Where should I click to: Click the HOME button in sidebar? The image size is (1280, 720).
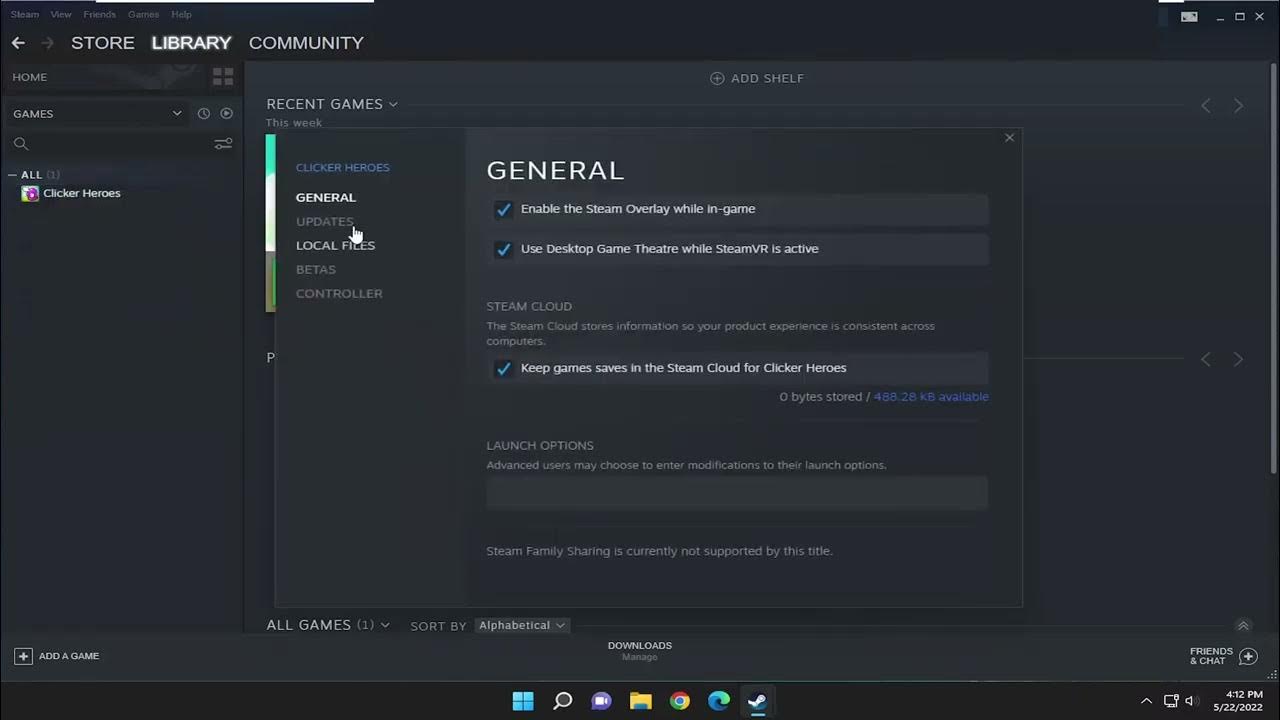(x=30, y=77)
